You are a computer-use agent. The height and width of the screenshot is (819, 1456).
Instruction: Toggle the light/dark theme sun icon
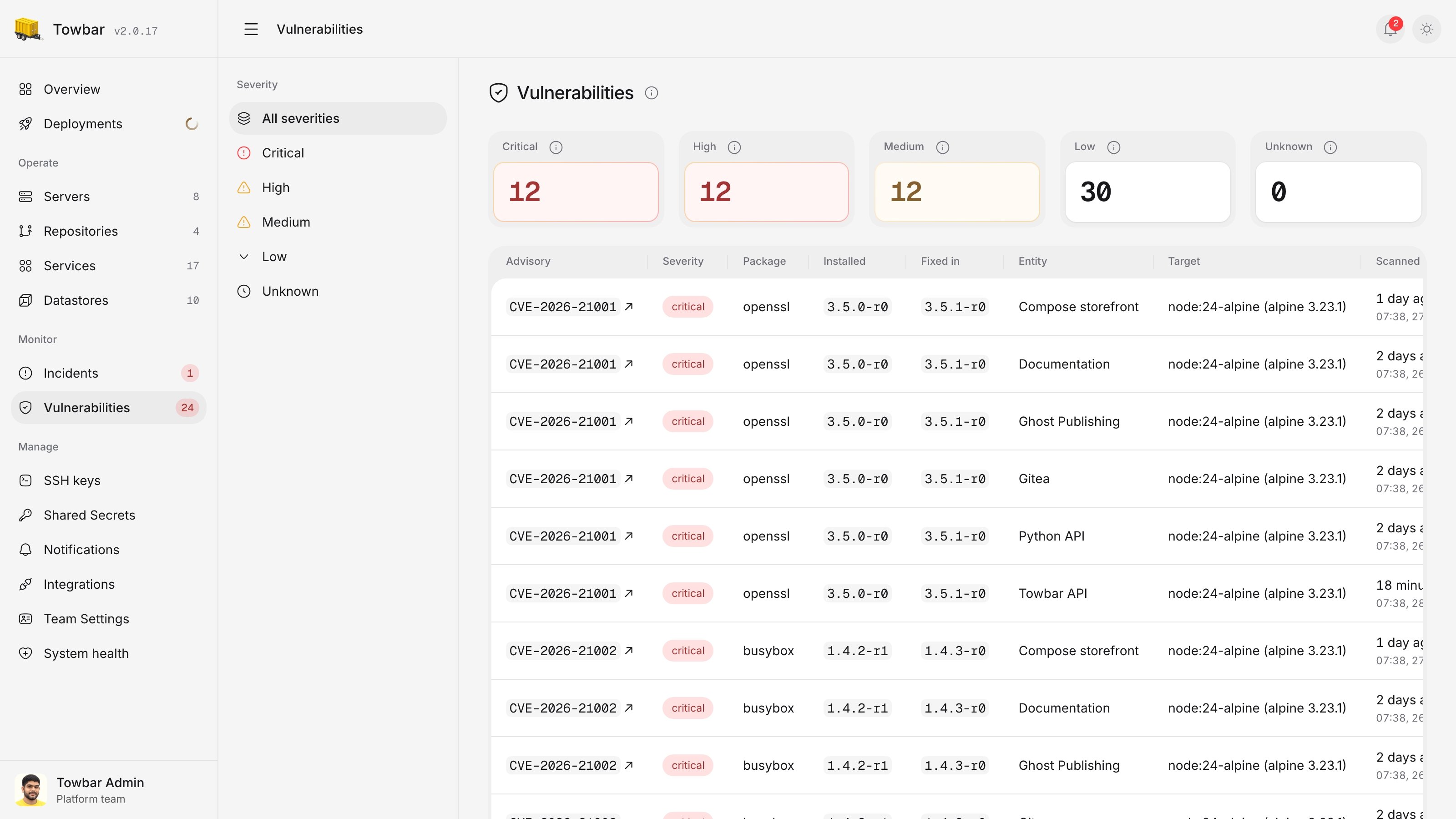click(x=1426, y=29)
